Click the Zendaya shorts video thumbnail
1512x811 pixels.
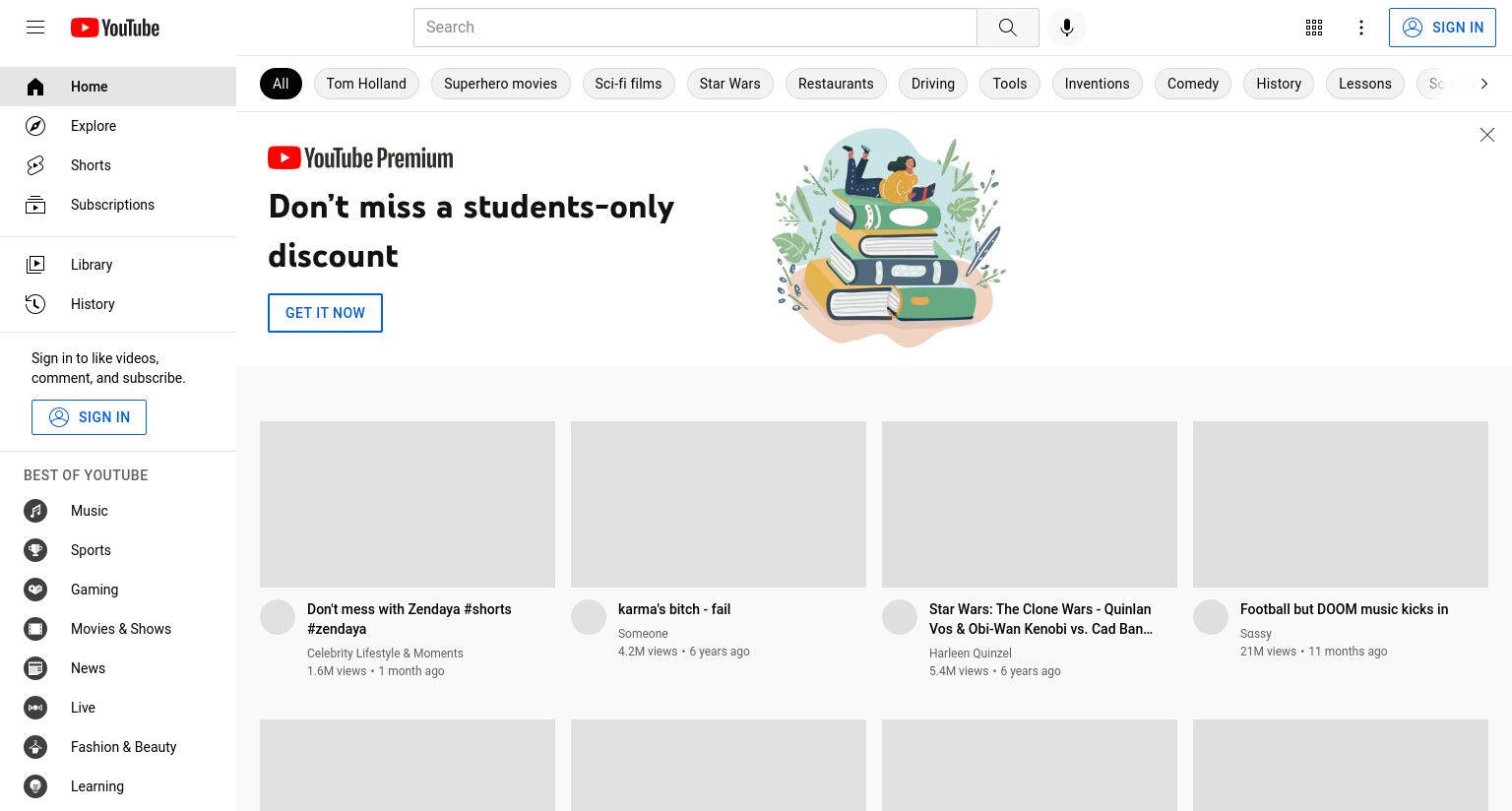[408, 504]
